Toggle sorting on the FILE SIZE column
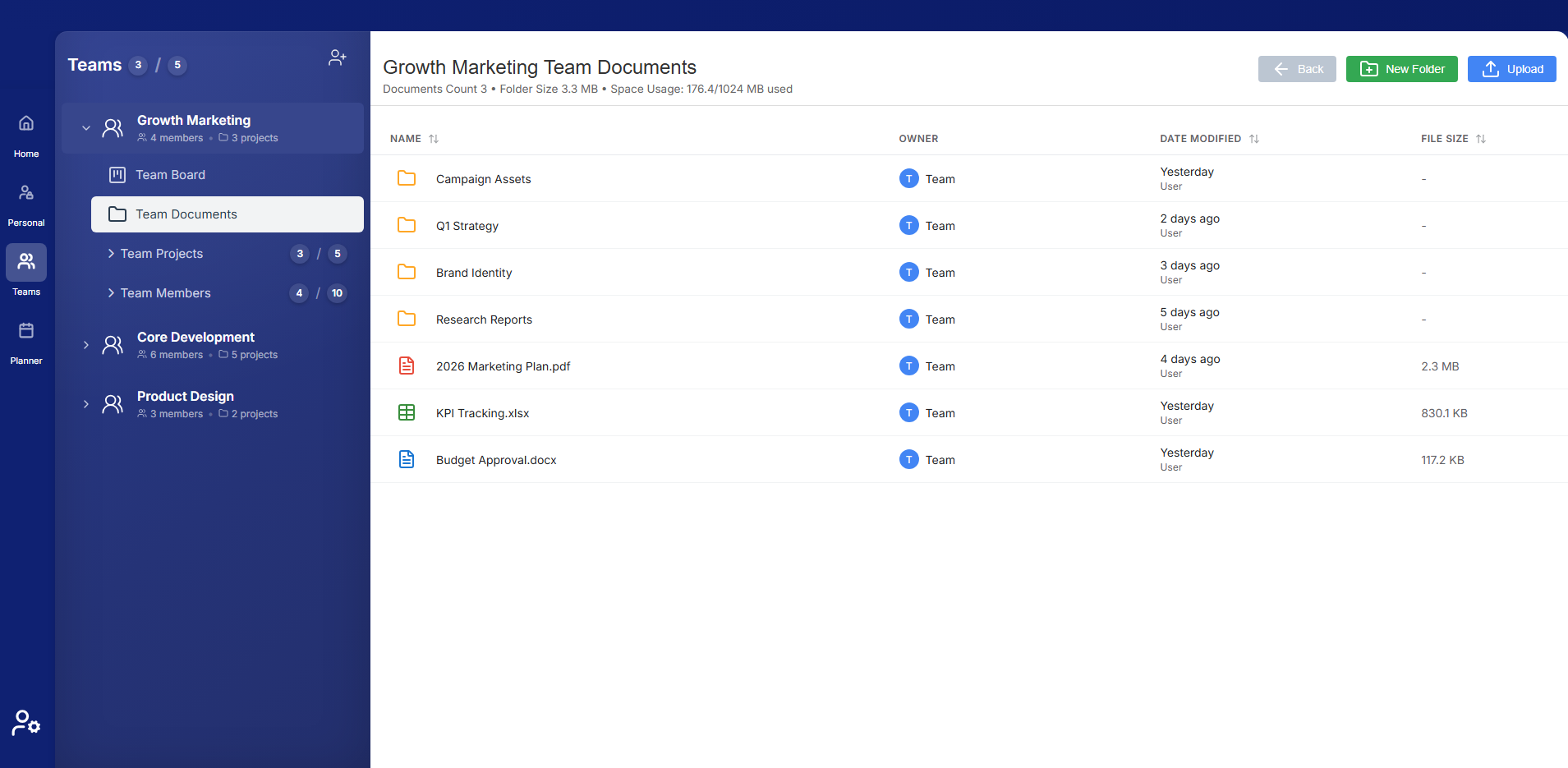1568x768 pixels. (1480, 138)
